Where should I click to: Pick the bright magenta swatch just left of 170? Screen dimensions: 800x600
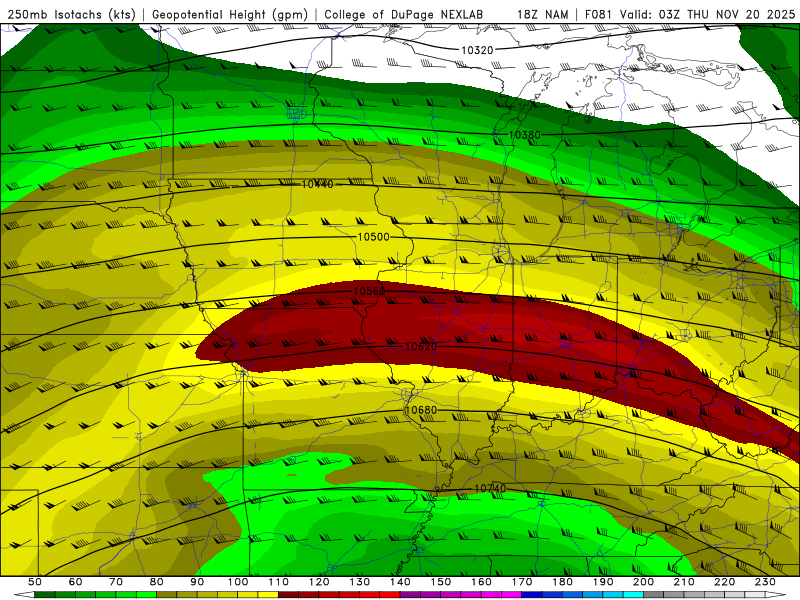tap(511, 595)
